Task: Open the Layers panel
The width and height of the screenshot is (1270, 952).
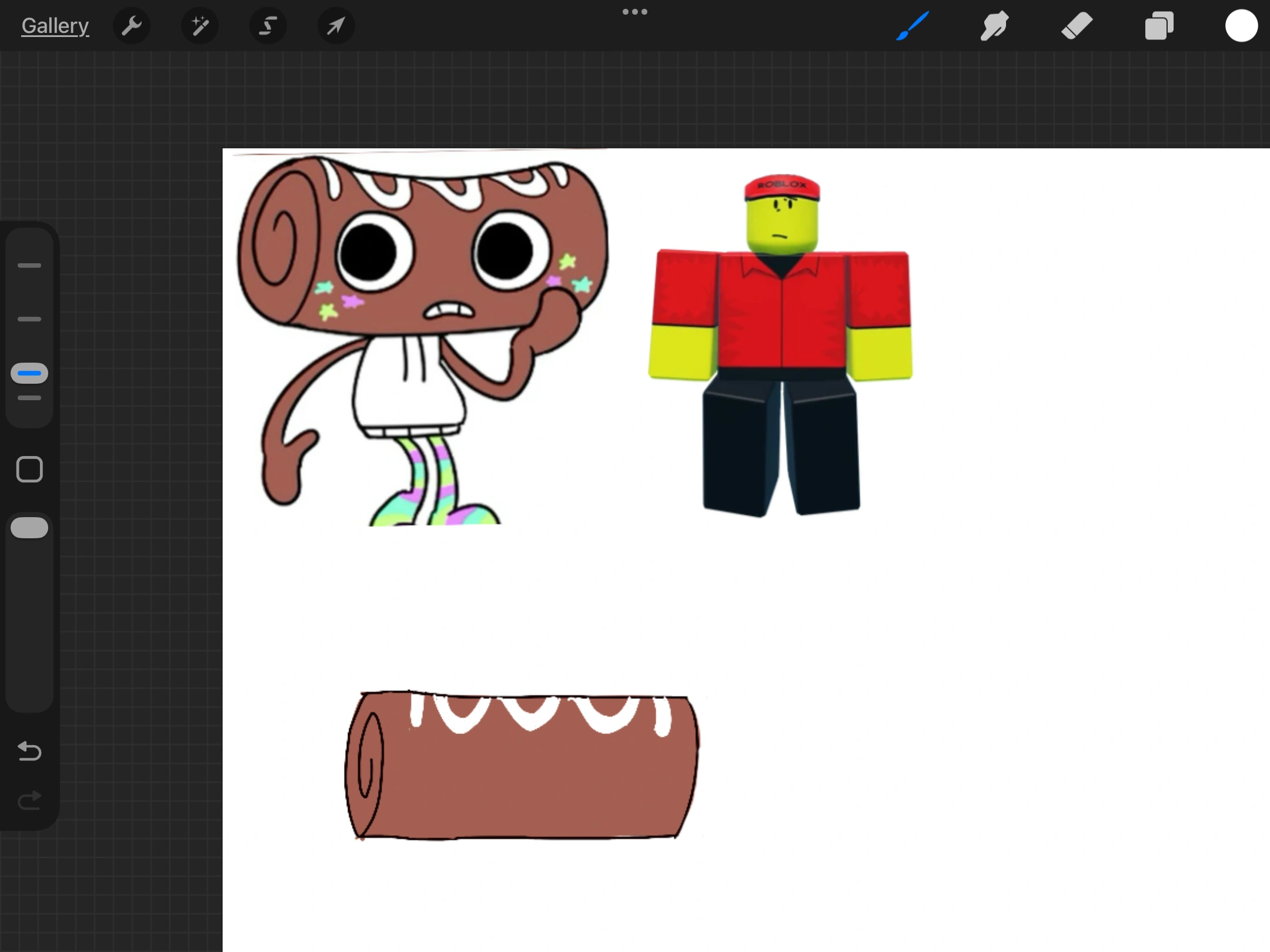Action: click(x=1159, y=26)
